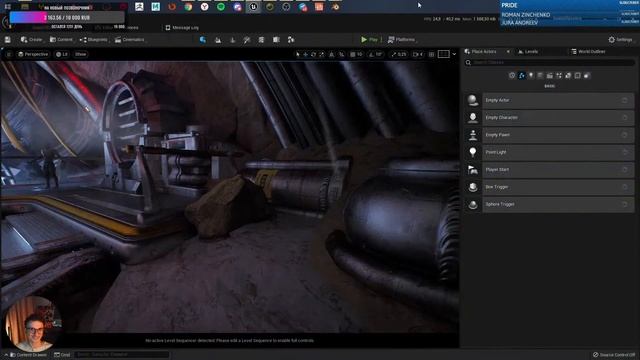Open Perspective view mode dropdown
Image resolution: width=640 pixels, height=360 pixels.
(x=33, y=54)
